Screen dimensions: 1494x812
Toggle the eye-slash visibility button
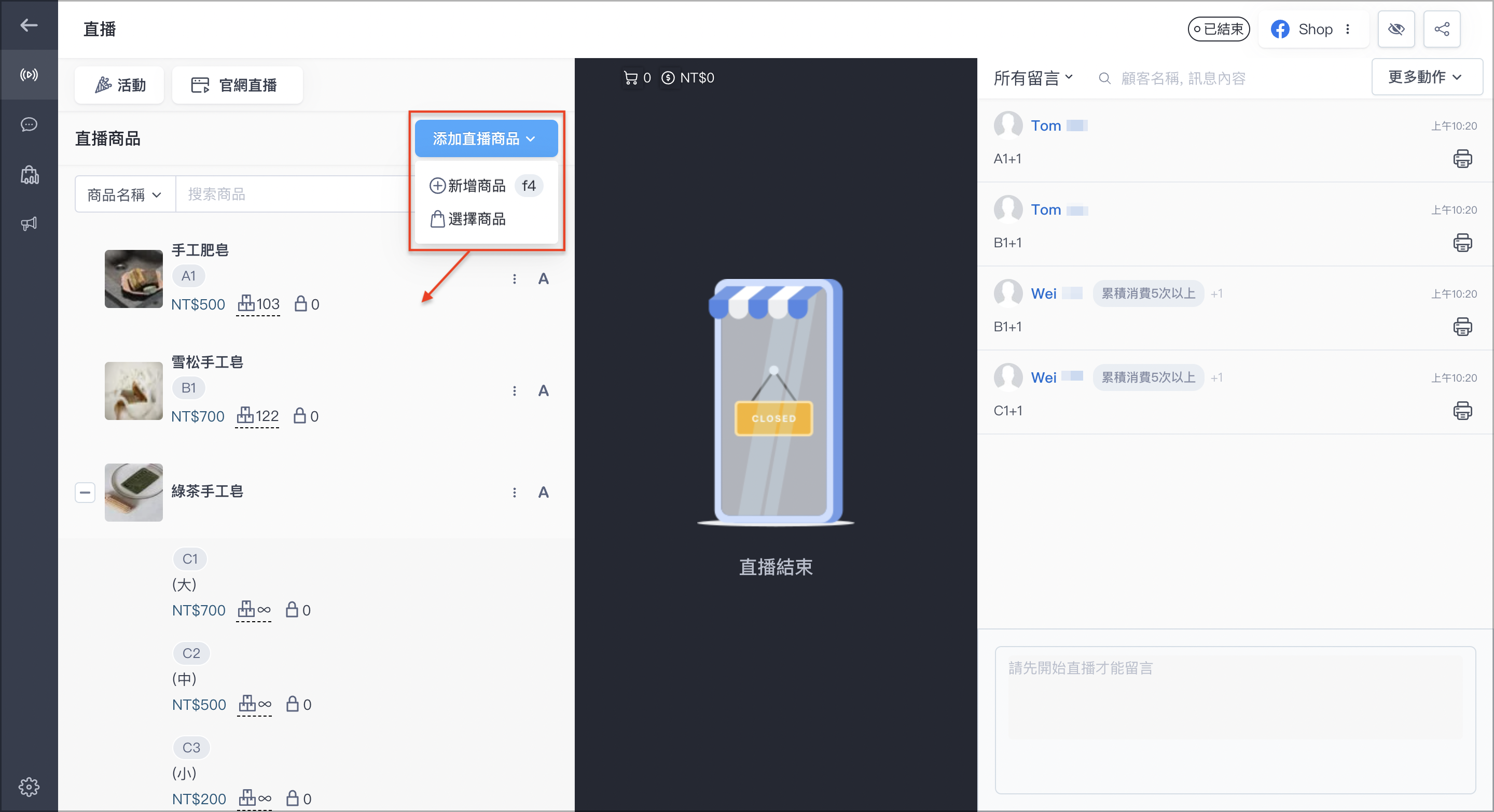coord(1396,29)
